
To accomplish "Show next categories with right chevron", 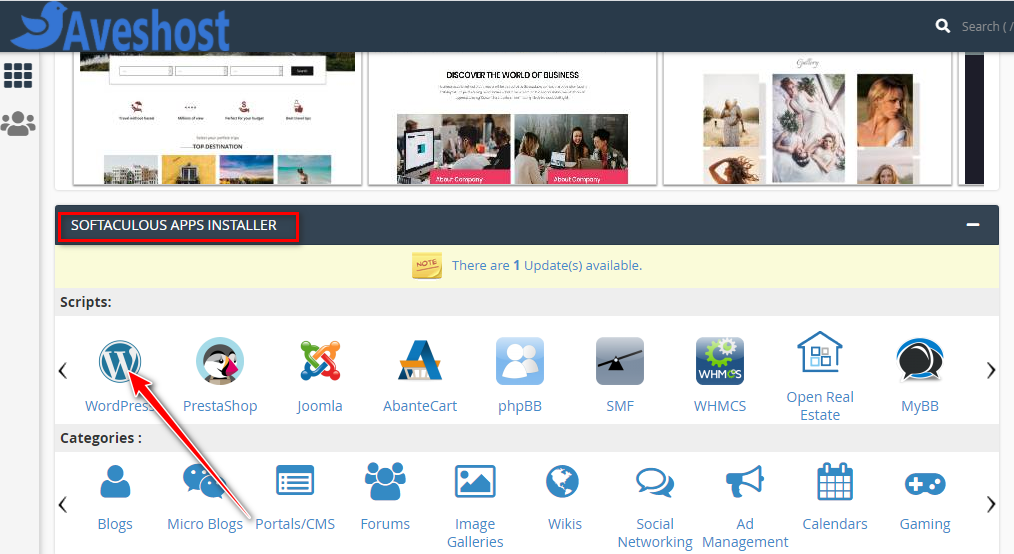I will click(x=991, y=504).
